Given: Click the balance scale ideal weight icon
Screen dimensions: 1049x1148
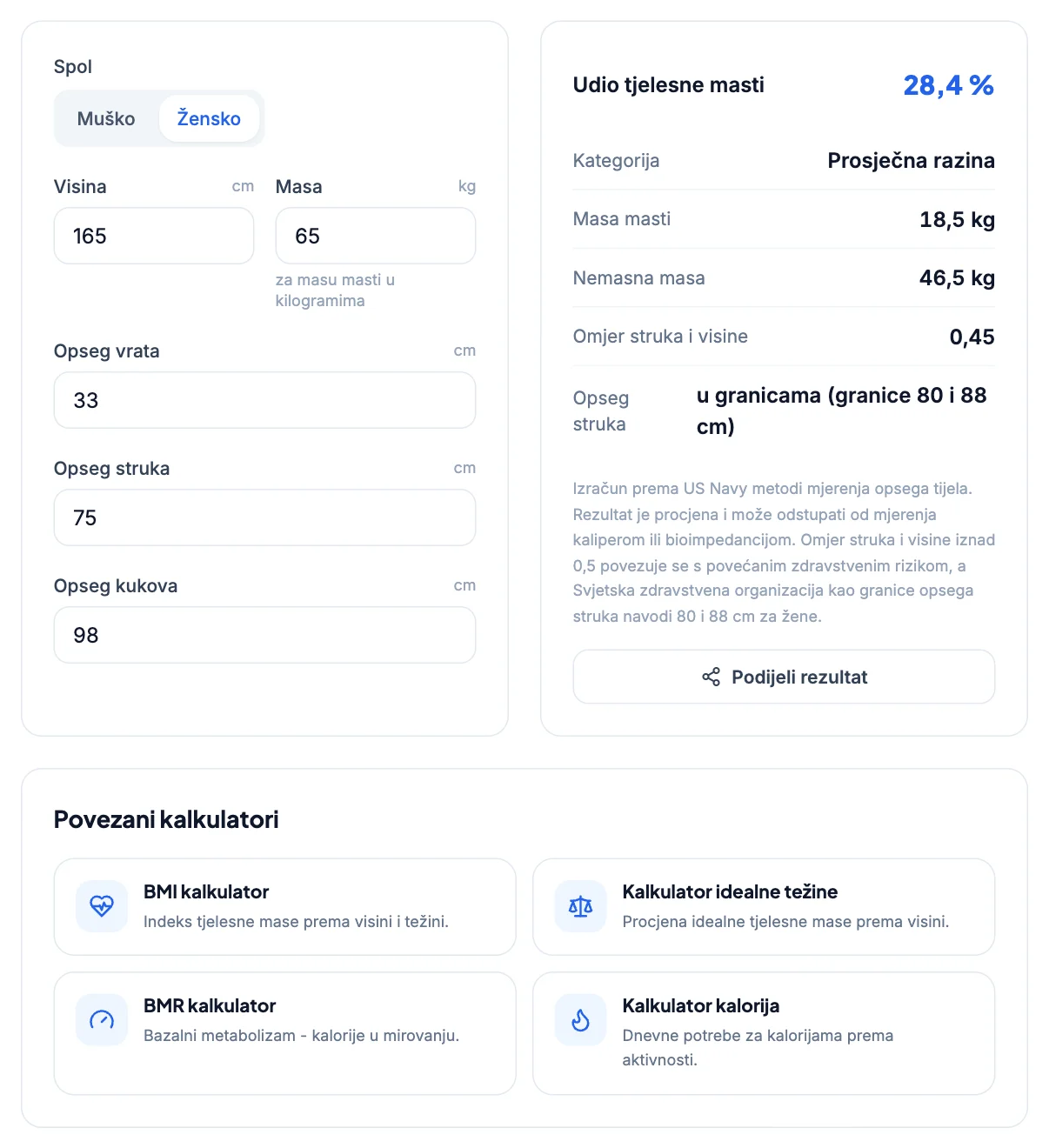Looking at the screenshot, I should point(580,906).
